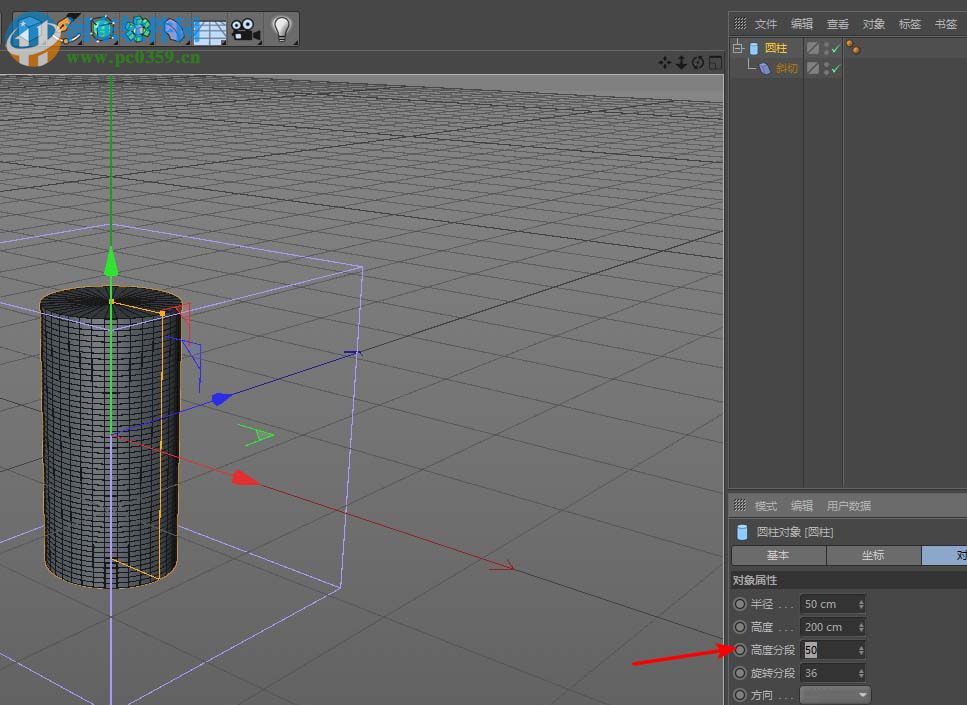This screenshot has width=967, height=705.
Task: Open the 用户数据 menu
Action: pyautogui.click(x=846, y=505)
